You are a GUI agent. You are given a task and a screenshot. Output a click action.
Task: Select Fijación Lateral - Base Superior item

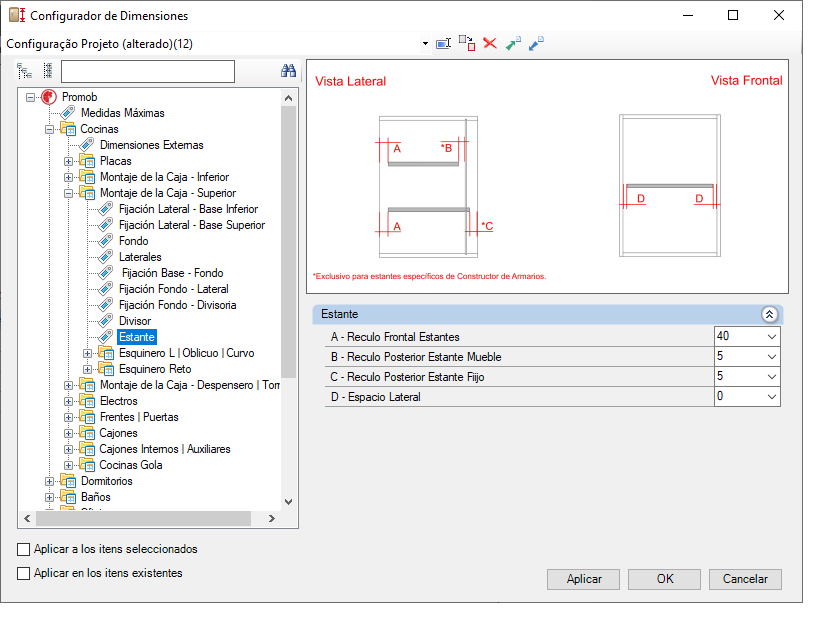click(192, 225)
